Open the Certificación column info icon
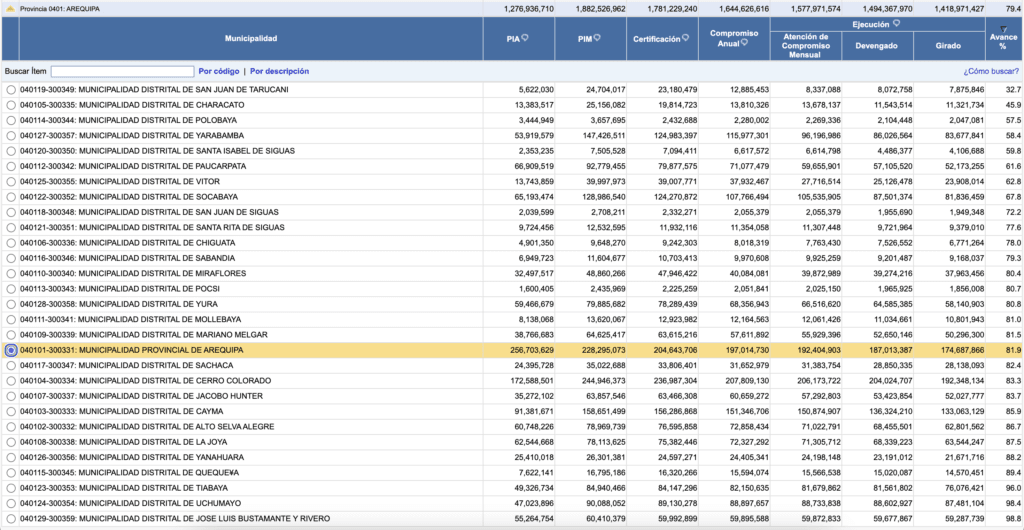Image resolution: width=1024 pixels, height=530 pixels. 686,38
